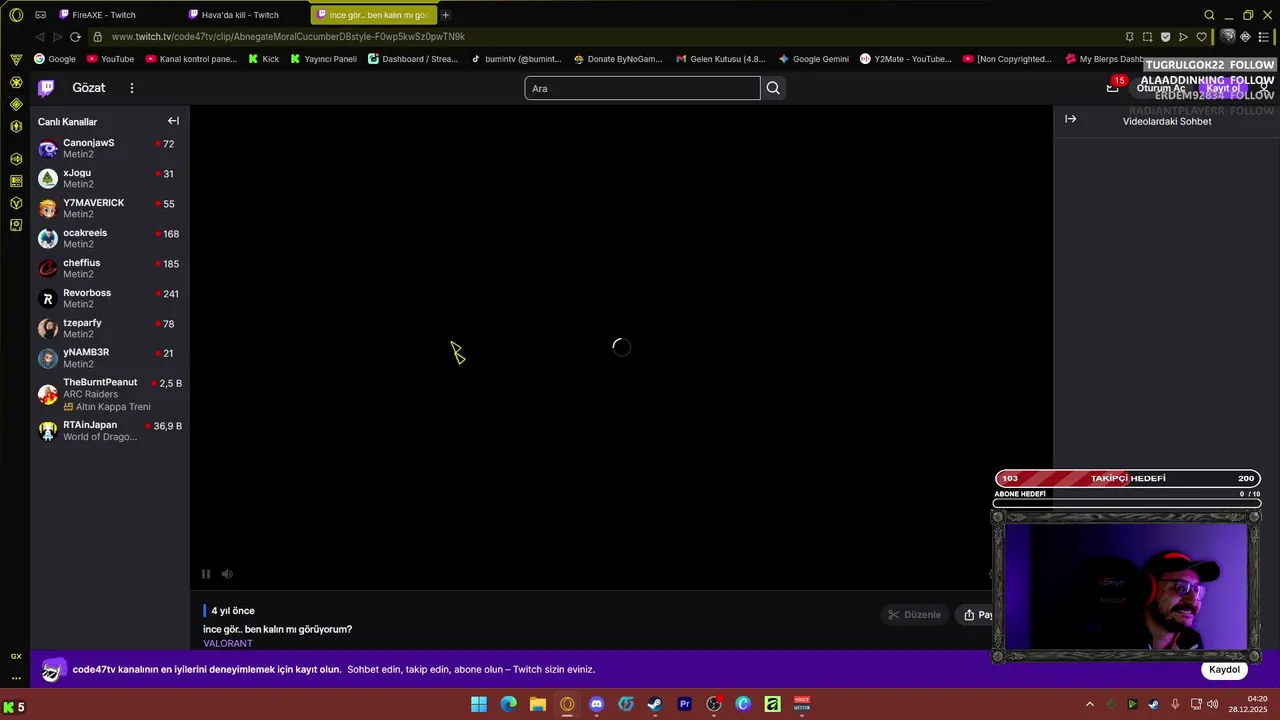Open Google Gemini bookmark
The width and height of the screenshot is (1280, 720).
(x=814, y=59)
